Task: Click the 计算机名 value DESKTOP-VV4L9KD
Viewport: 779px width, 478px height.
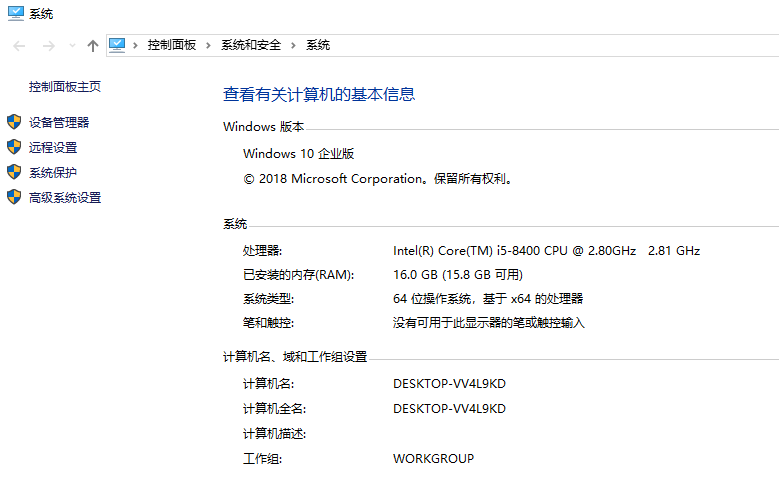Action: tap(449, 384)
